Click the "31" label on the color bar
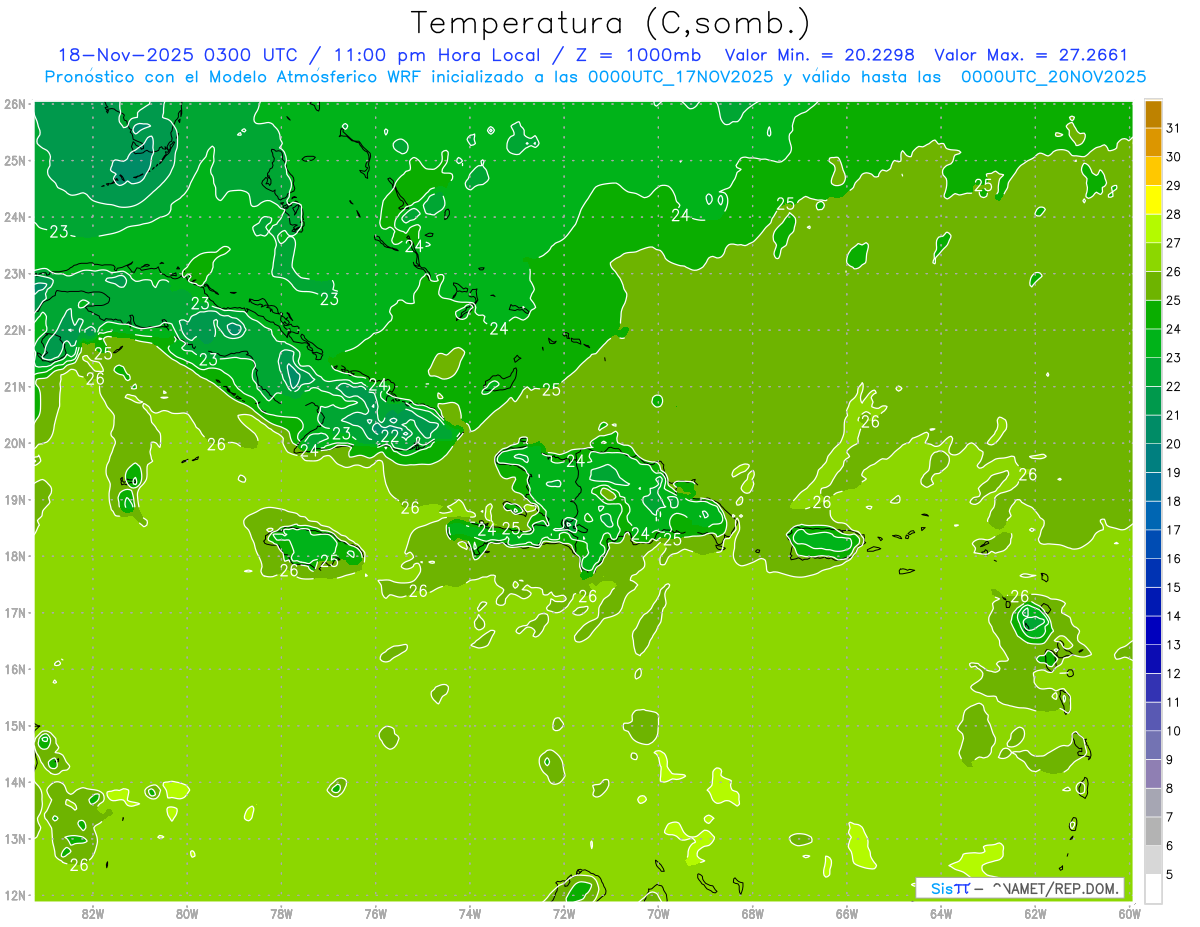Viewport: 1200px width, 927px height. point(1174,128)
